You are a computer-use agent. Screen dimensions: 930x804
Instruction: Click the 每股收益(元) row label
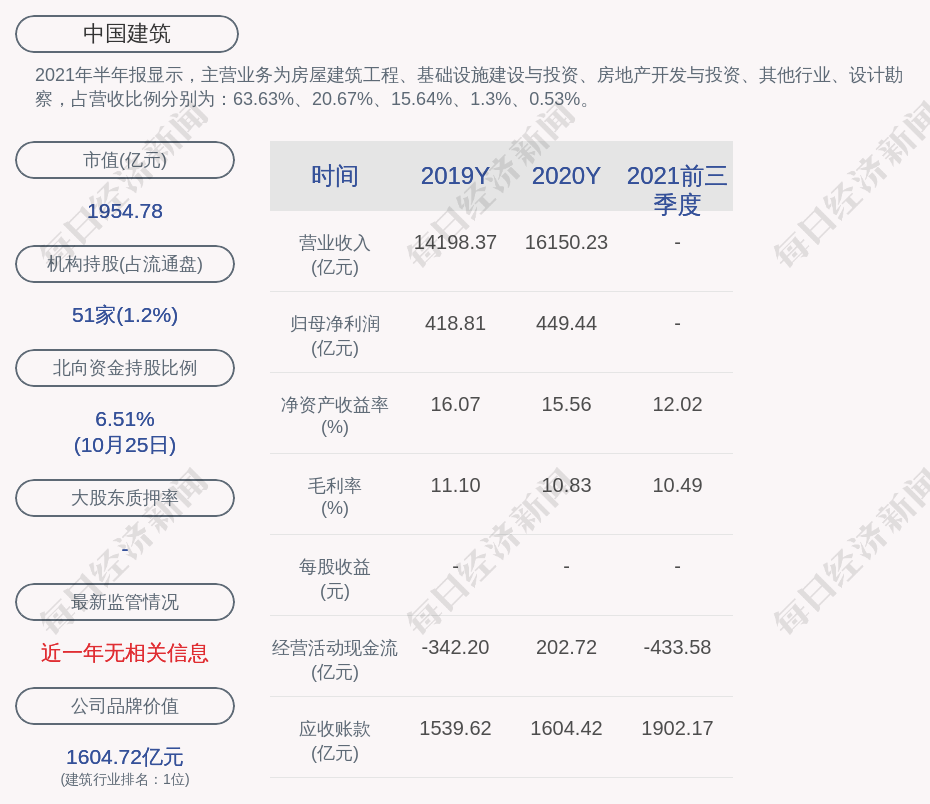[x=335, y=579]
